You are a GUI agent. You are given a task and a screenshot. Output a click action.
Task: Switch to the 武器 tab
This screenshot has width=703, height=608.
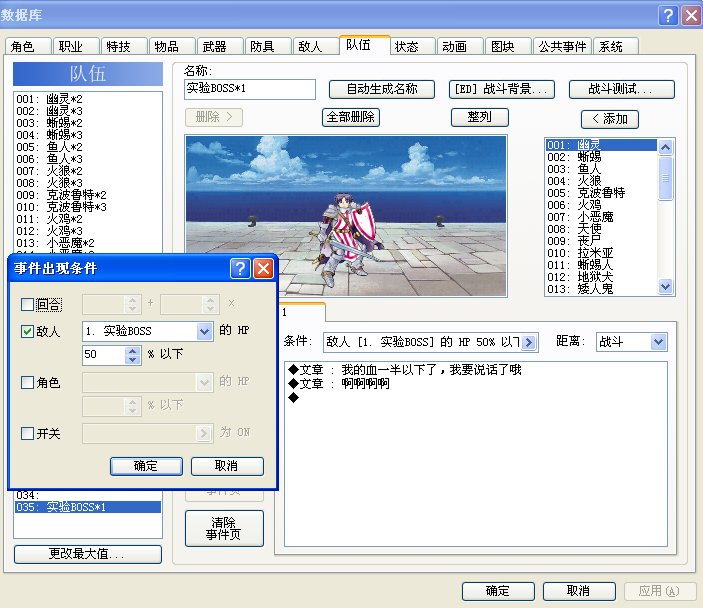pyautogui.click(x=220, y=46)
